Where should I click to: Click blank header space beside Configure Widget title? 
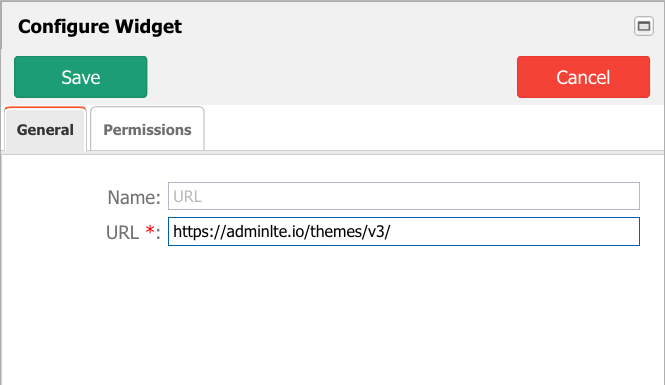point(407,26)
